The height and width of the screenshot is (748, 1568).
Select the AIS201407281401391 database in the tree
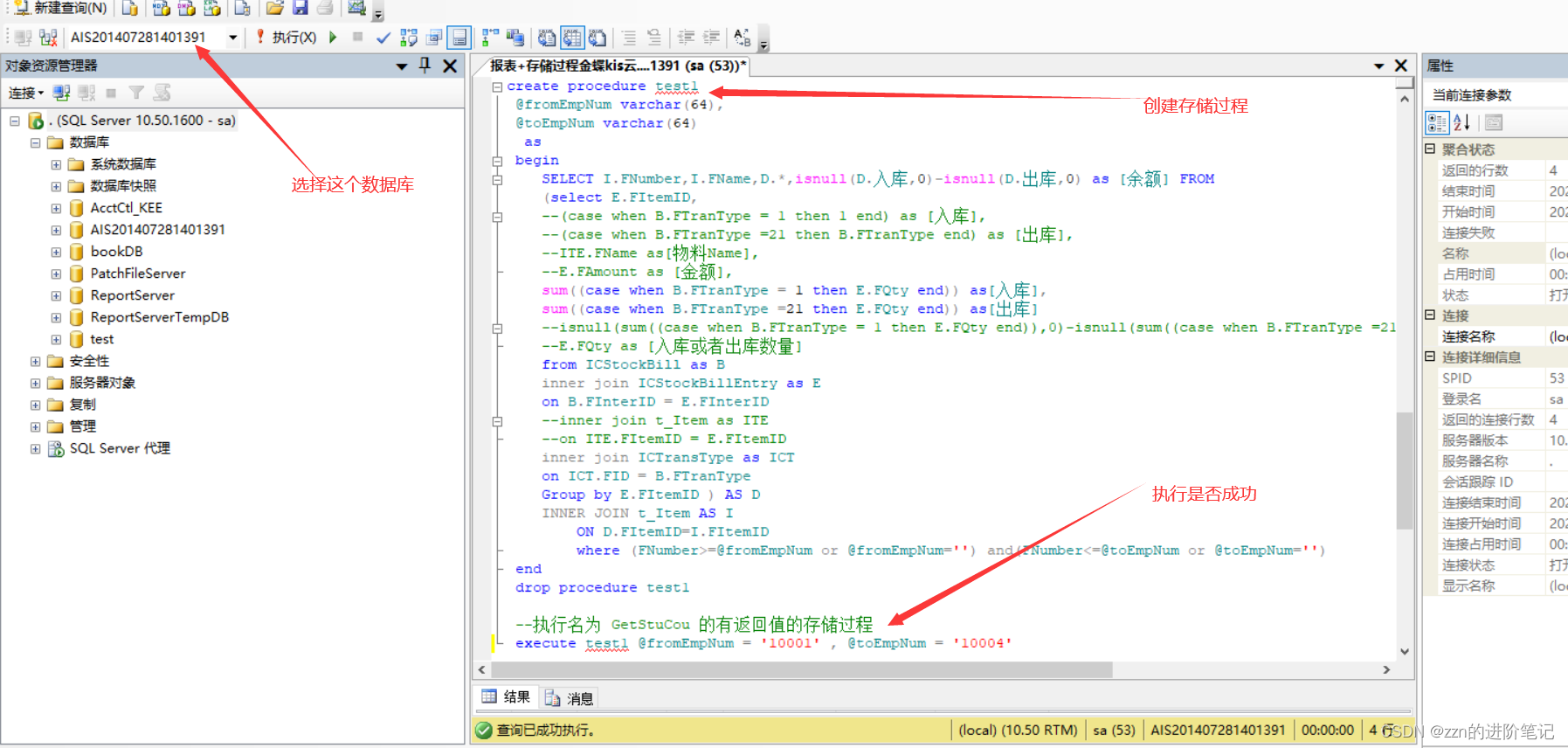(157, 230)
